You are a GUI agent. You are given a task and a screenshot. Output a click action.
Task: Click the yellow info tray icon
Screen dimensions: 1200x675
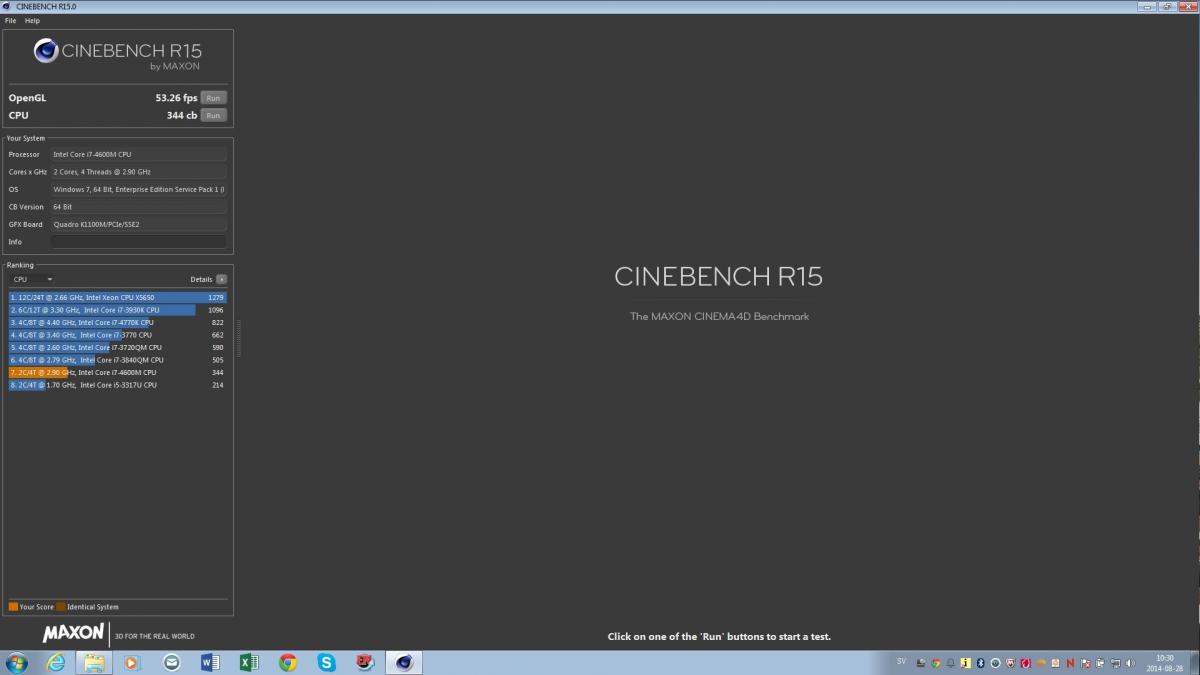pos(965,663)
